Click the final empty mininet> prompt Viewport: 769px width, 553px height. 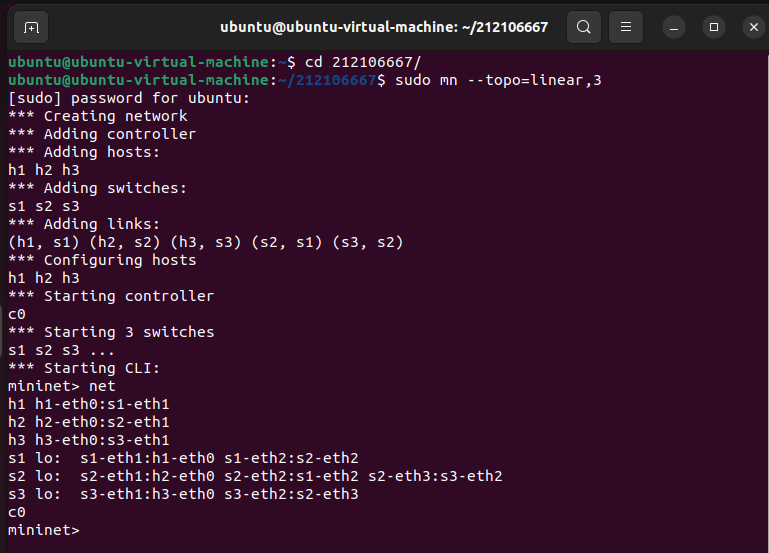click(43, 530)
